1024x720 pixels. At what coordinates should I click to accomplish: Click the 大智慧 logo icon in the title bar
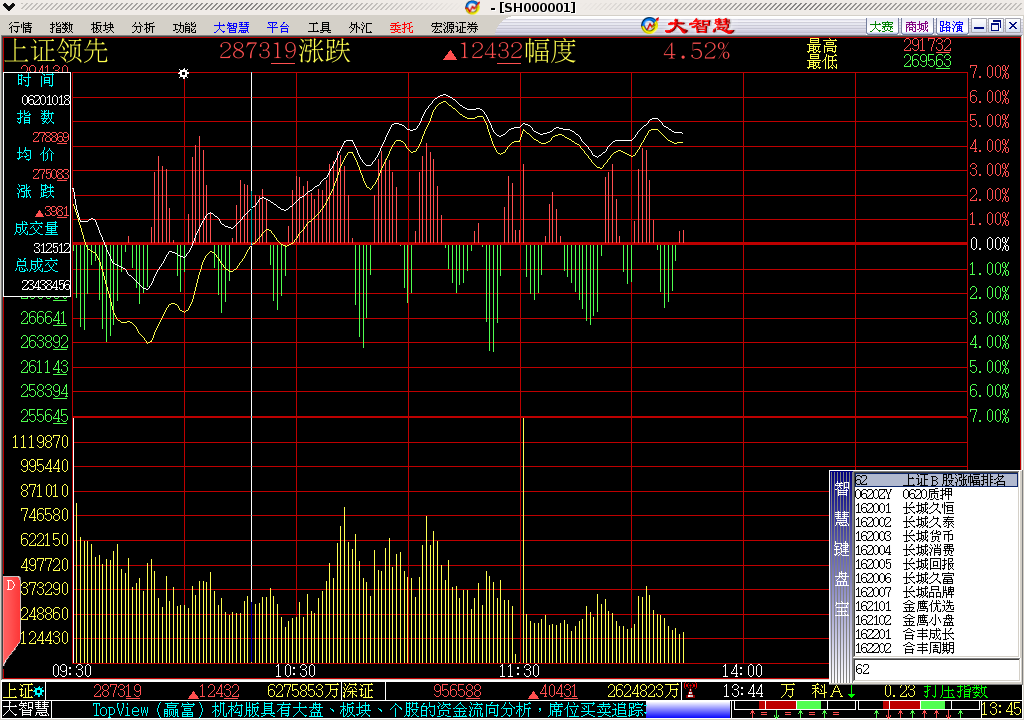[473, 7]
